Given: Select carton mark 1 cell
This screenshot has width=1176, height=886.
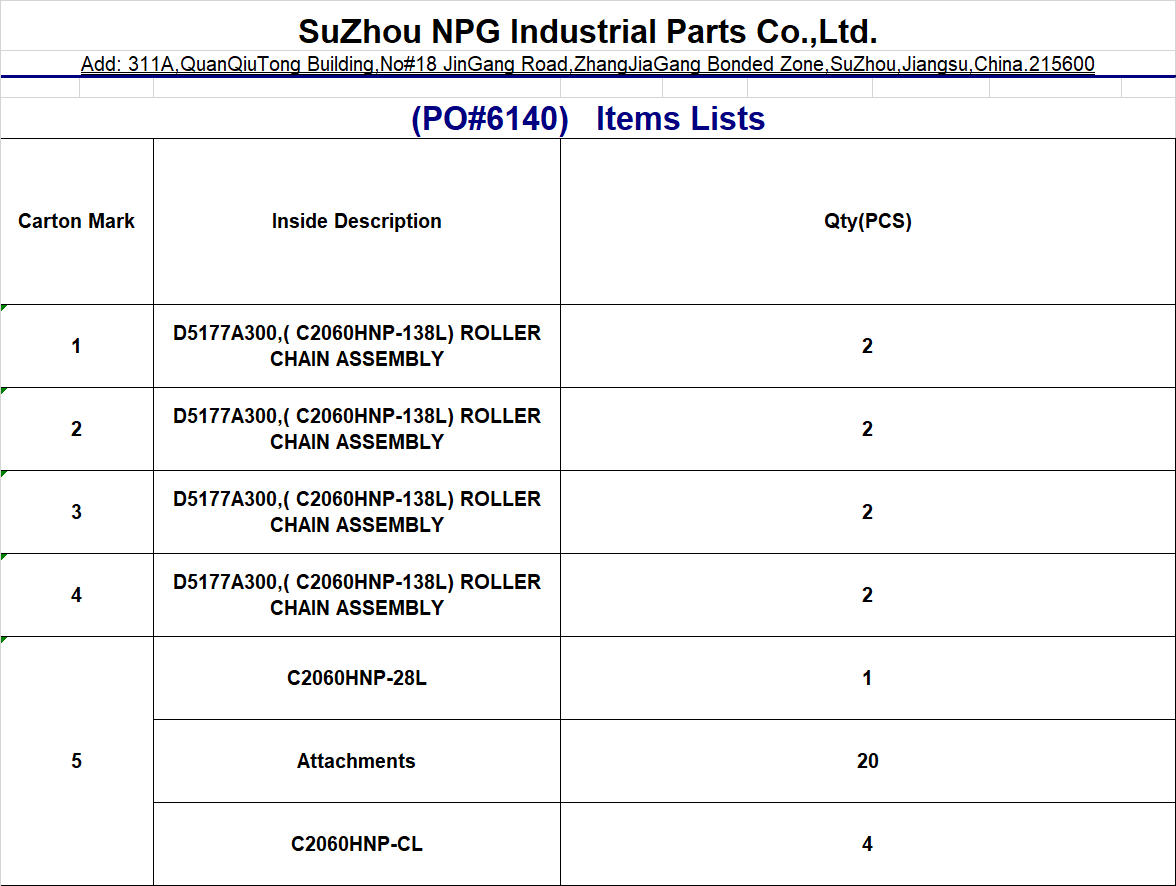Looking at the screenshot, I should tap(77, 346).
